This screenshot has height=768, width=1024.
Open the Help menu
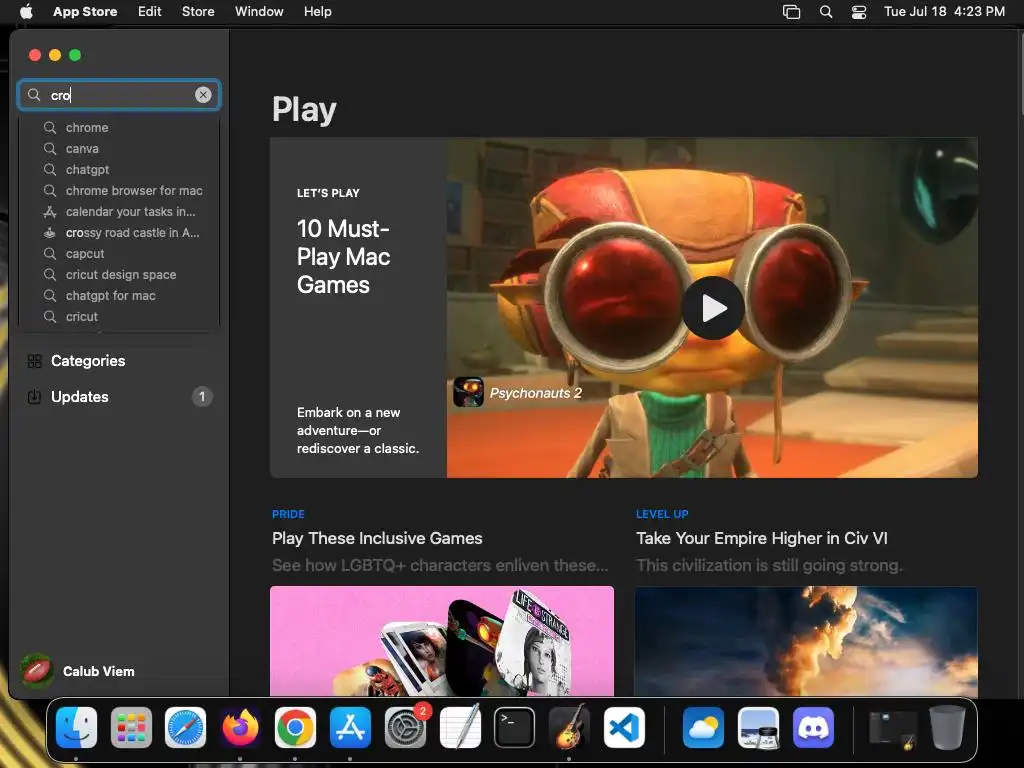tap(317, 11)
